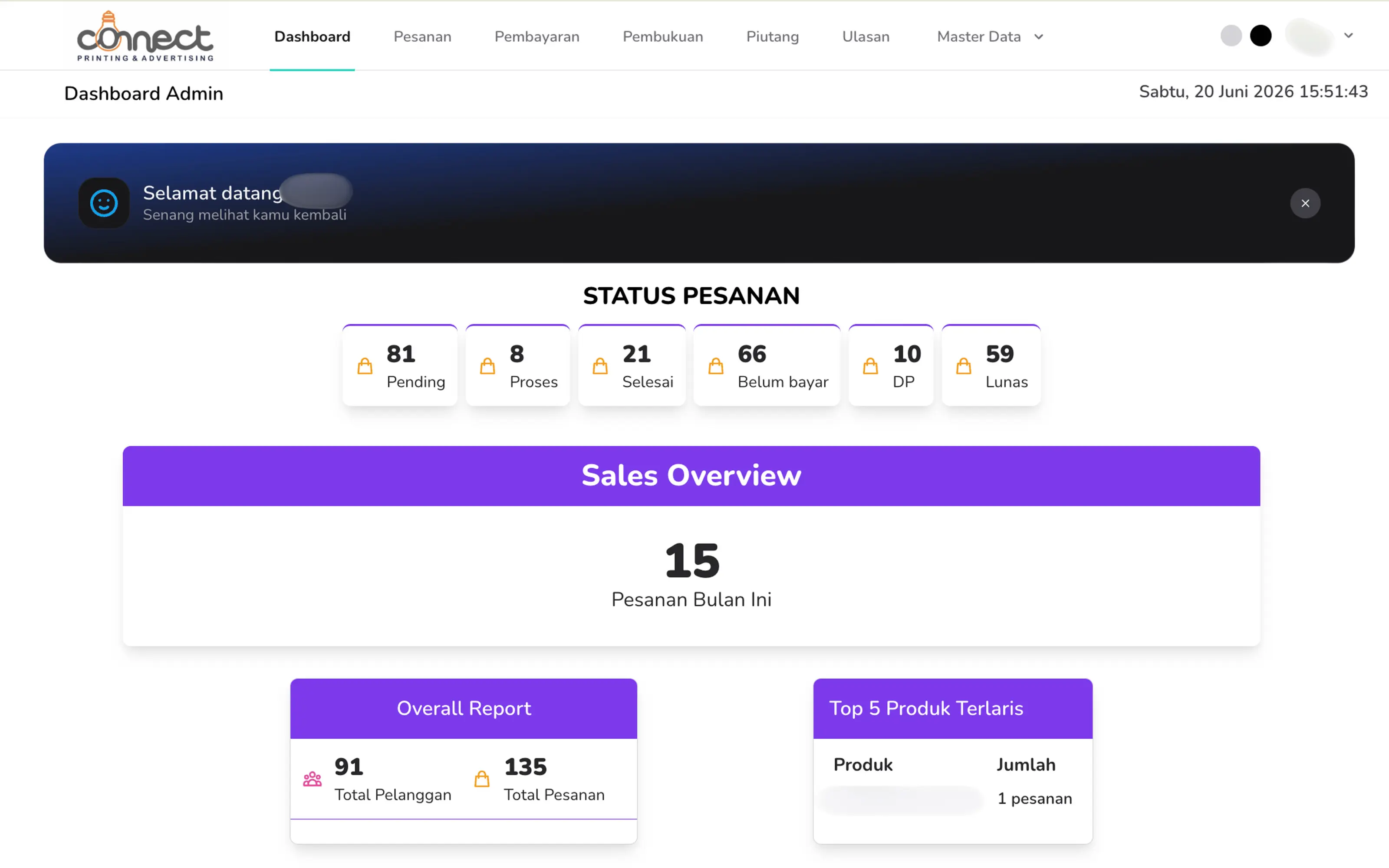Click the bag icon on Lunas card

click(x=964, y=366)
